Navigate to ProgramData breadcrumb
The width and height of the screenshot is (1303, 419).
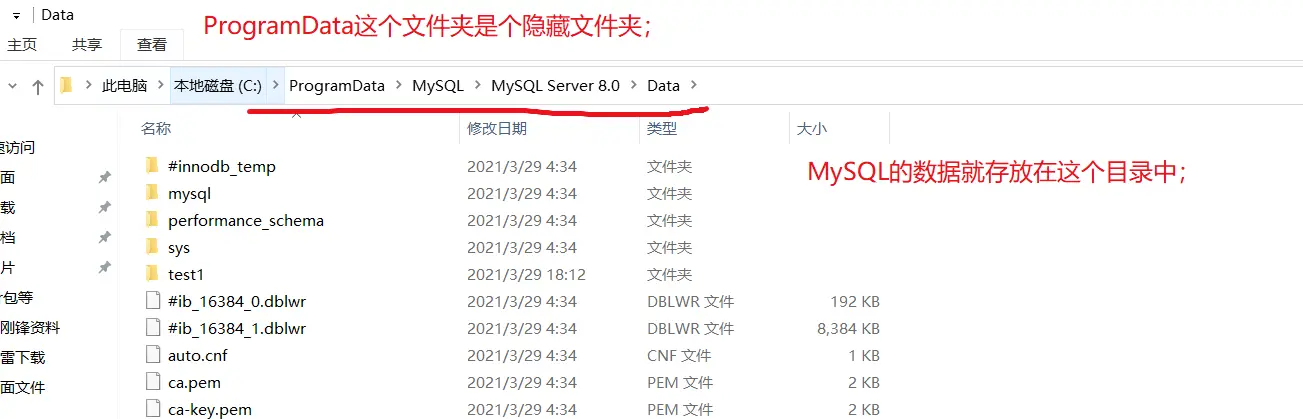pyautogui.click(x=337, y=86)
